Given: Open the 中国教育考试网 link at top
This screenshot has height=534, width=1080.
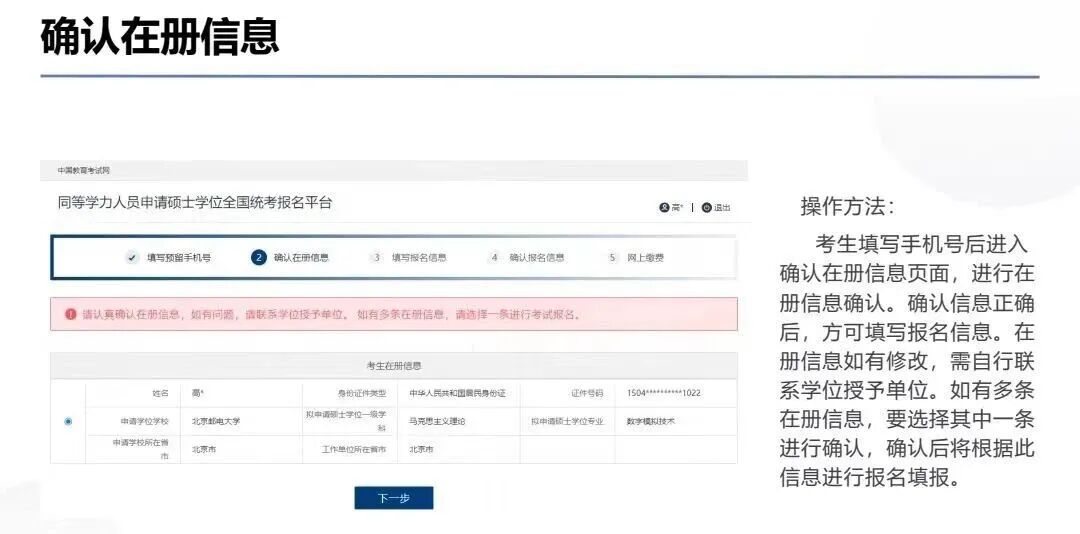Looking at the screenshot, I should (x=83, y=171).
